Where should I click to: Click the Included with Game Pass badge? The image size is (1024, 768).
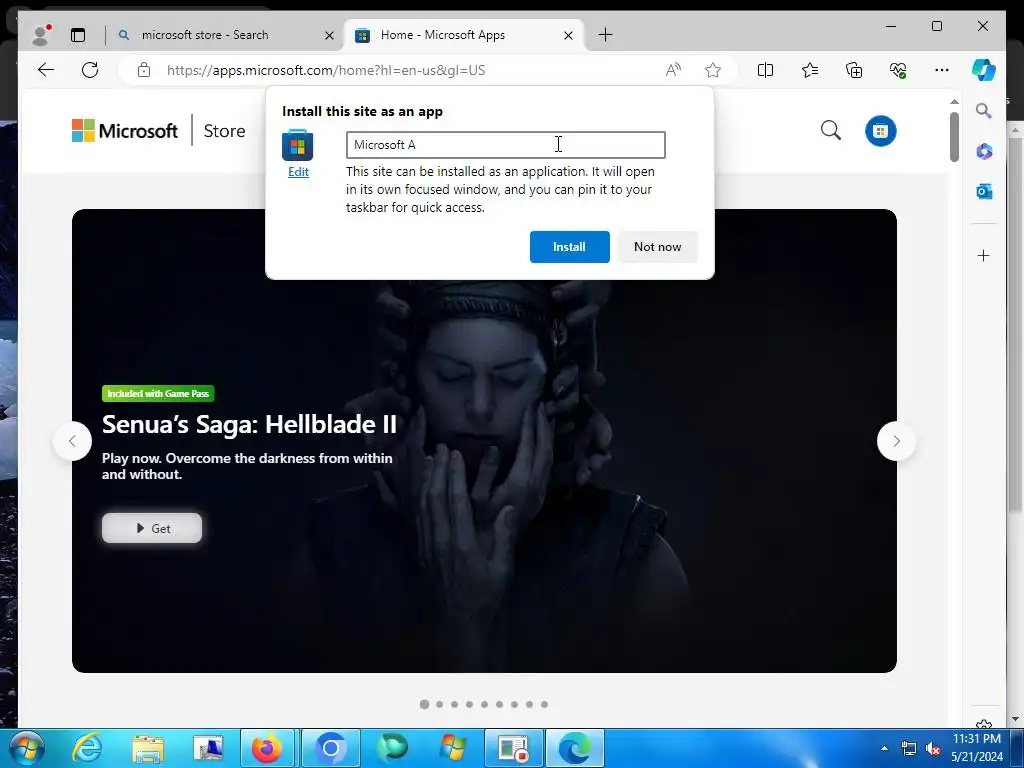click(158, 394)
